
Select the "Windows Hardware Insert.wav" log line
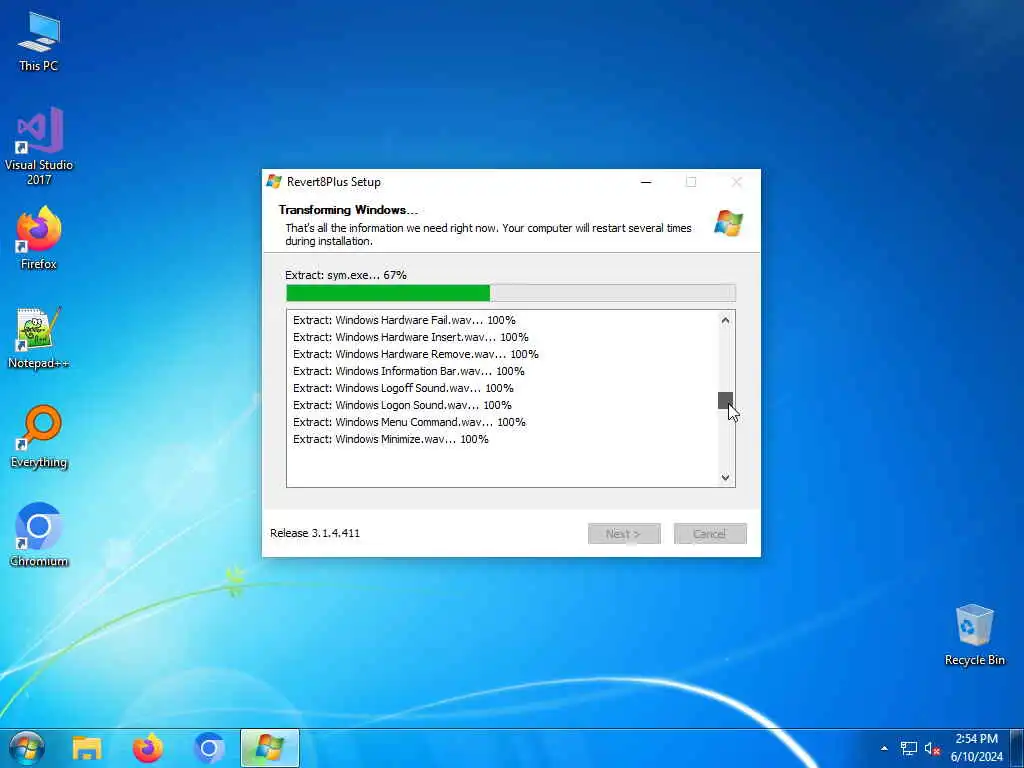tap(411, 337)
